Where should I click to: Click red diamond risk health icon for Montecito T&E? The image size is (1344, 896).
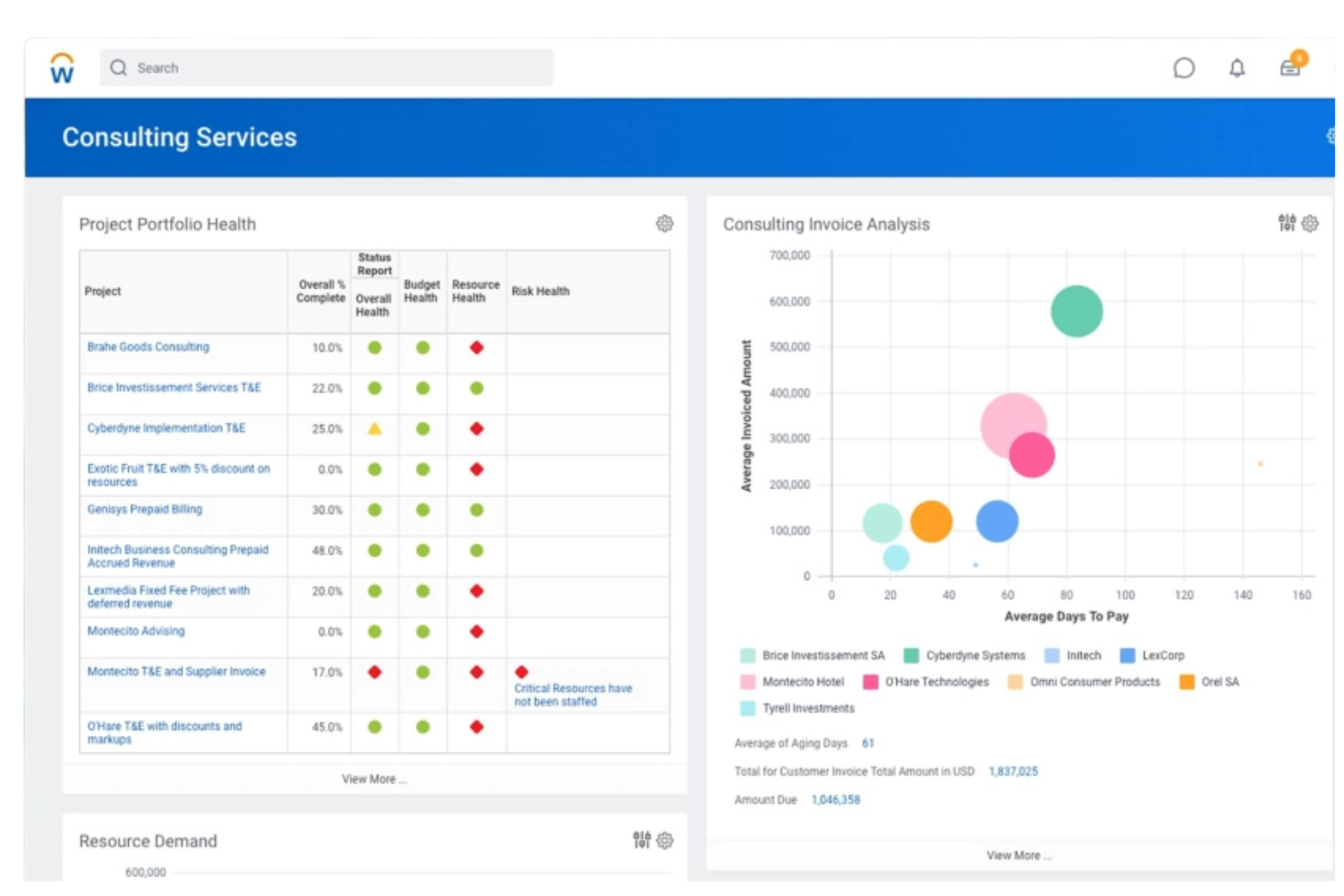[x=521, y=672]
